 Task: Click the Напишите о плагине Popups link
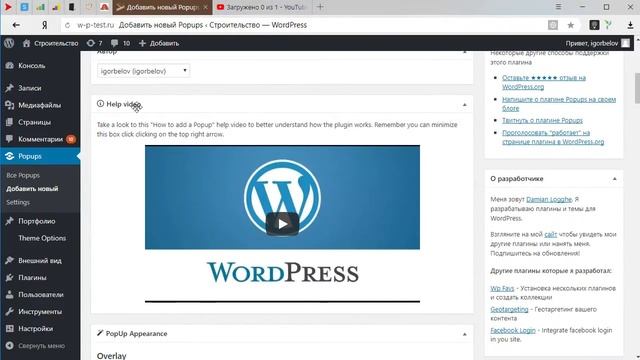coord(559,104)
